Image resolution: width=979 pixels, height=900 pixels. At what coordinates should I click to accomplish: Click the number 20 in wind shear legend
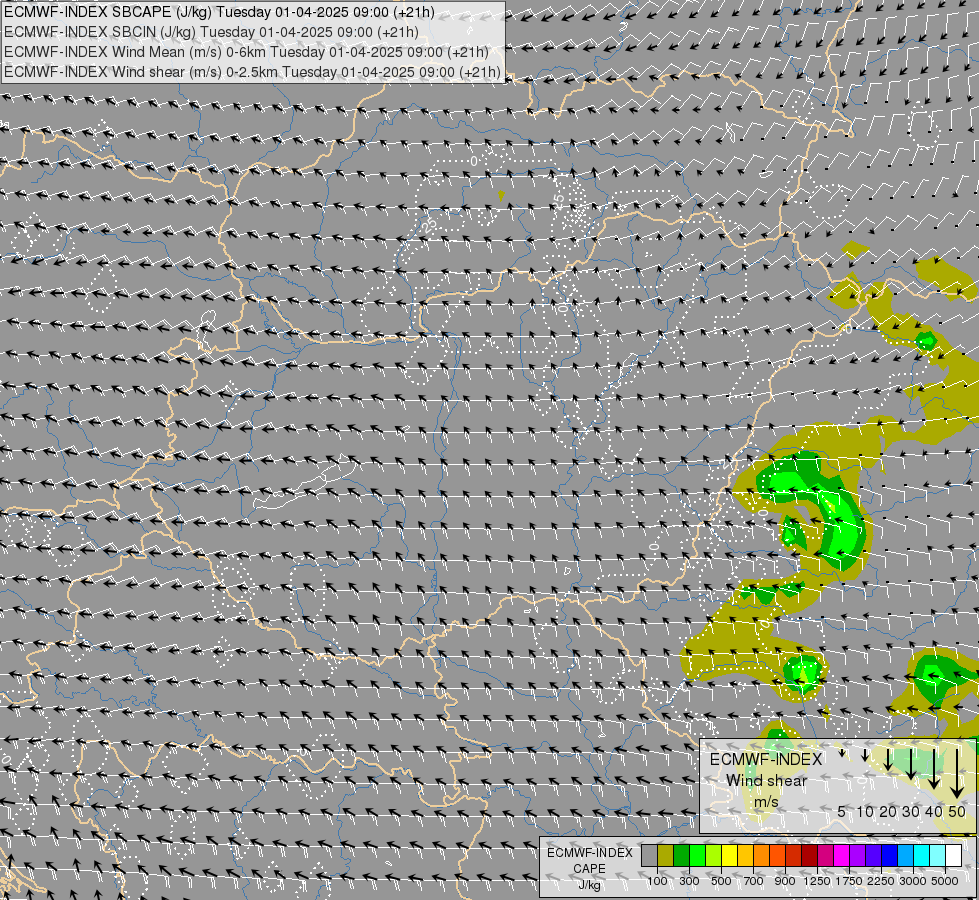(888, 811)
